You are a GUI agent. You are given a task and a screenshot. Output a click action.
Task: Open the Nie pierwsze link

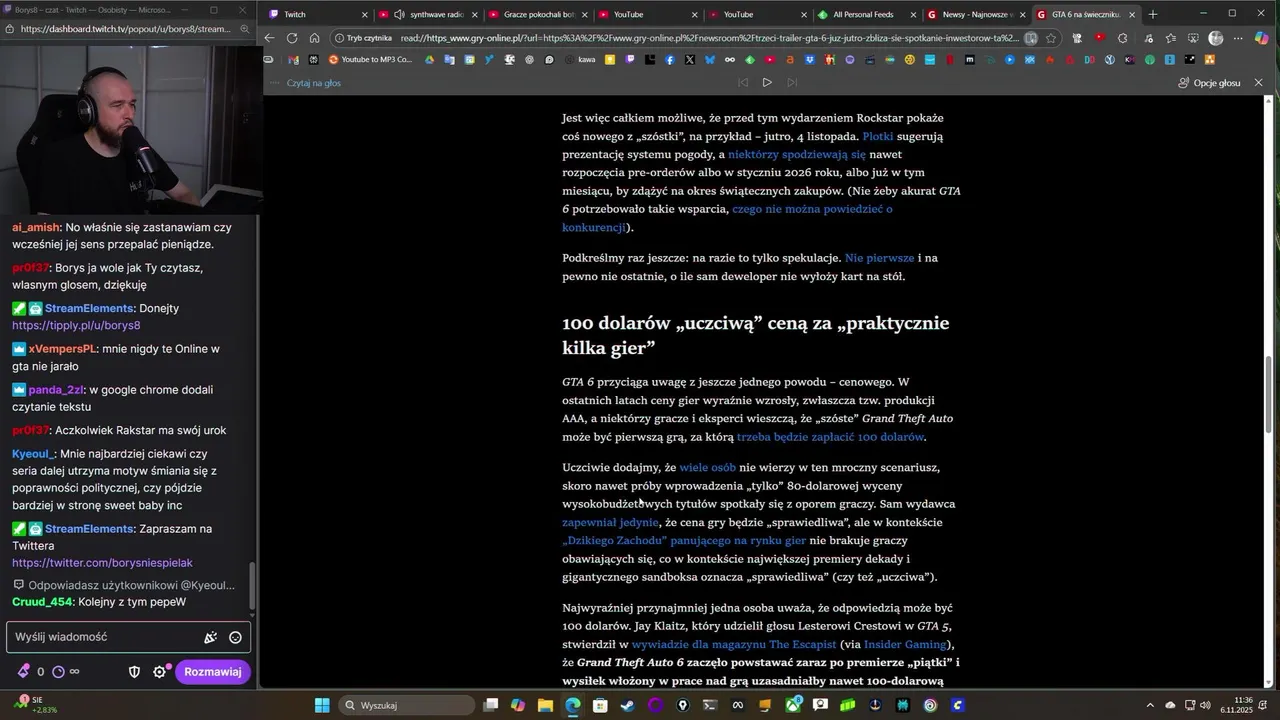coord(879,258)
